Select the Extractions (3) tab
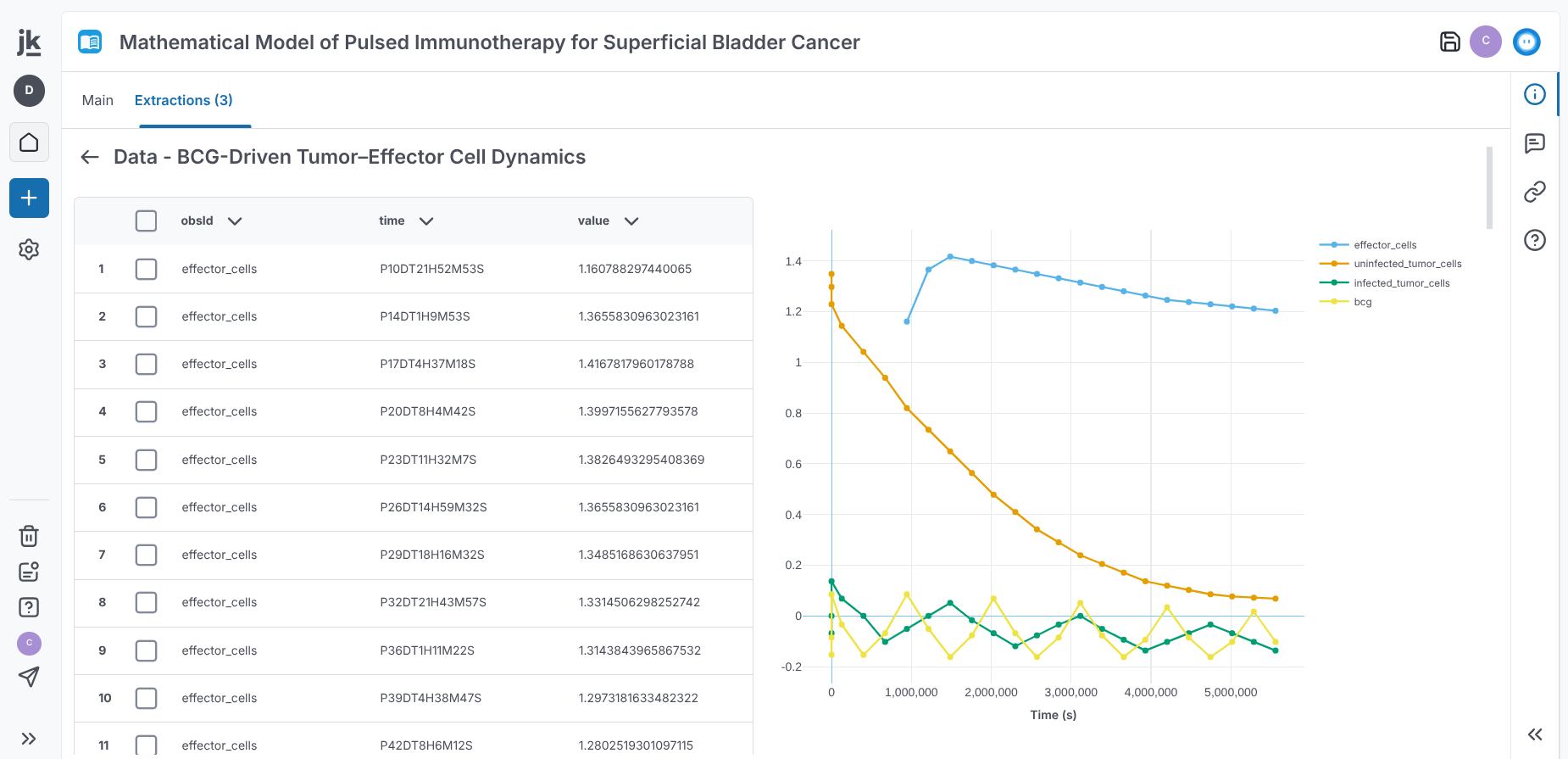1568x759 pixels. pos(184,100)
